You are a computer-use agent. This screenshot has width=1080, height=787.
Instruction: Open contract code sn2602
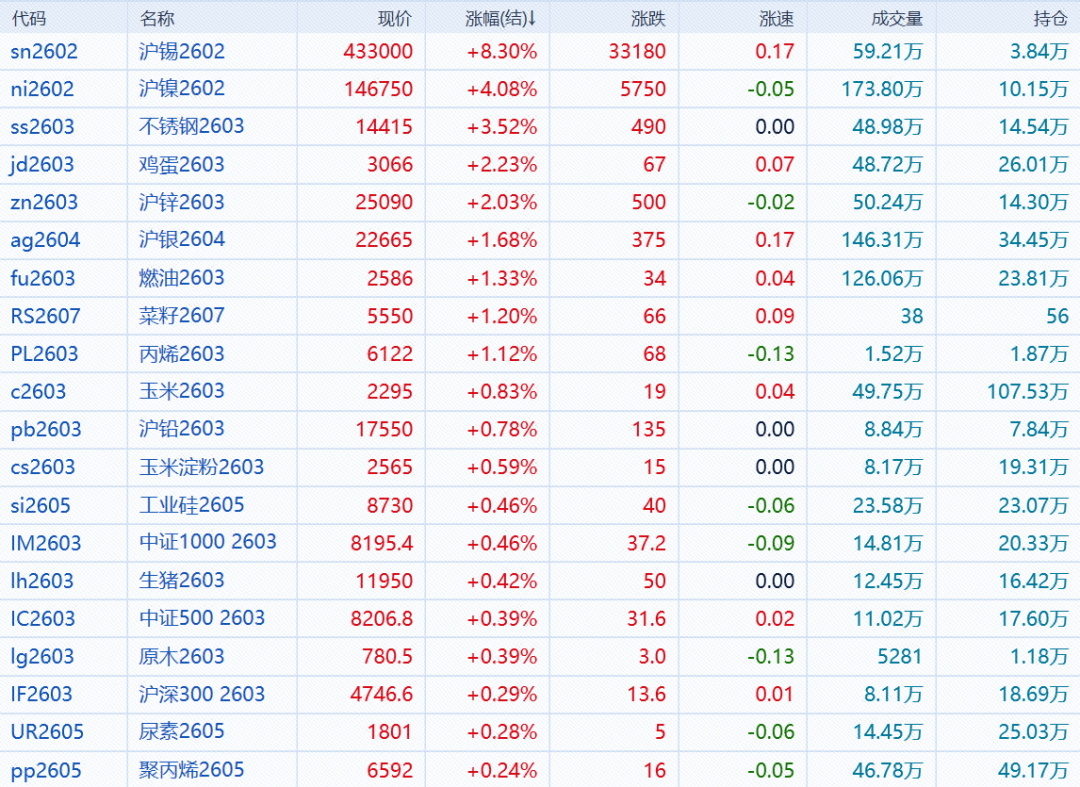[44, 51]
